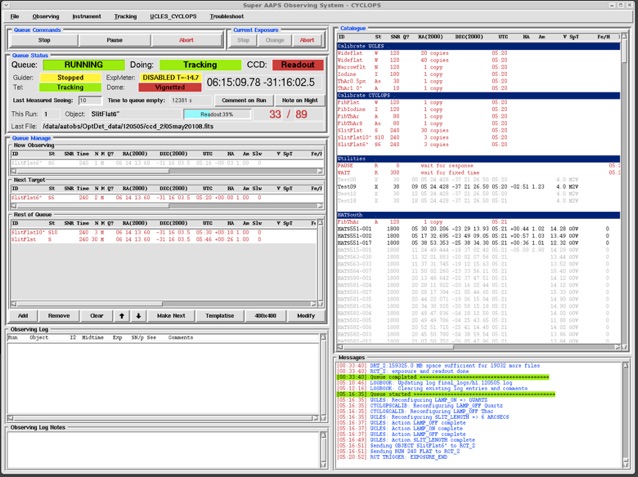Select HATS551-001 target in catalogue
The height and width of the screenshot is (477, 638).
click(x=478, y=229)
